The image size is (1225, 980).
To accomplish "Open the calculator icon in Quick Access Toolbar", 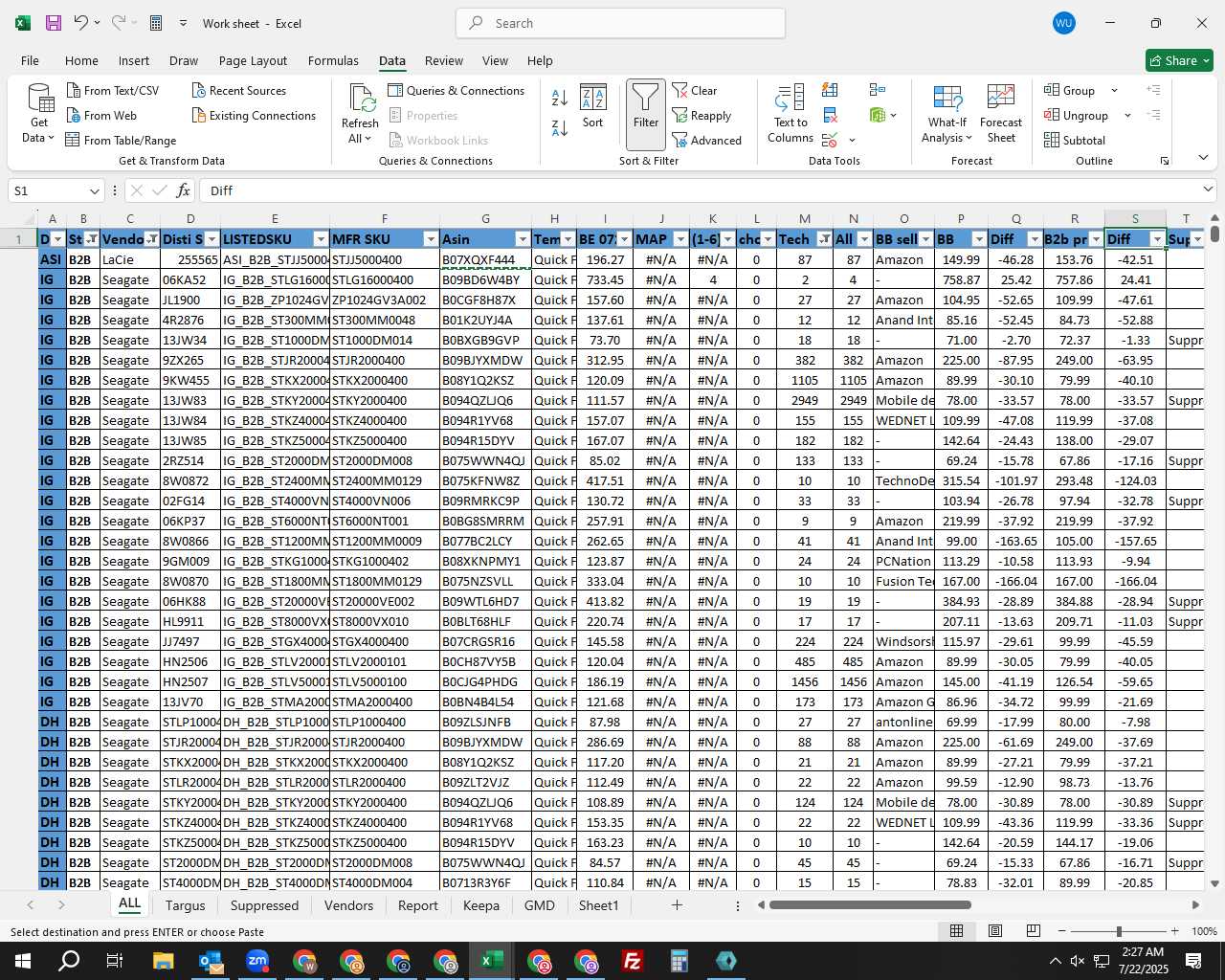I will point(156,23).
